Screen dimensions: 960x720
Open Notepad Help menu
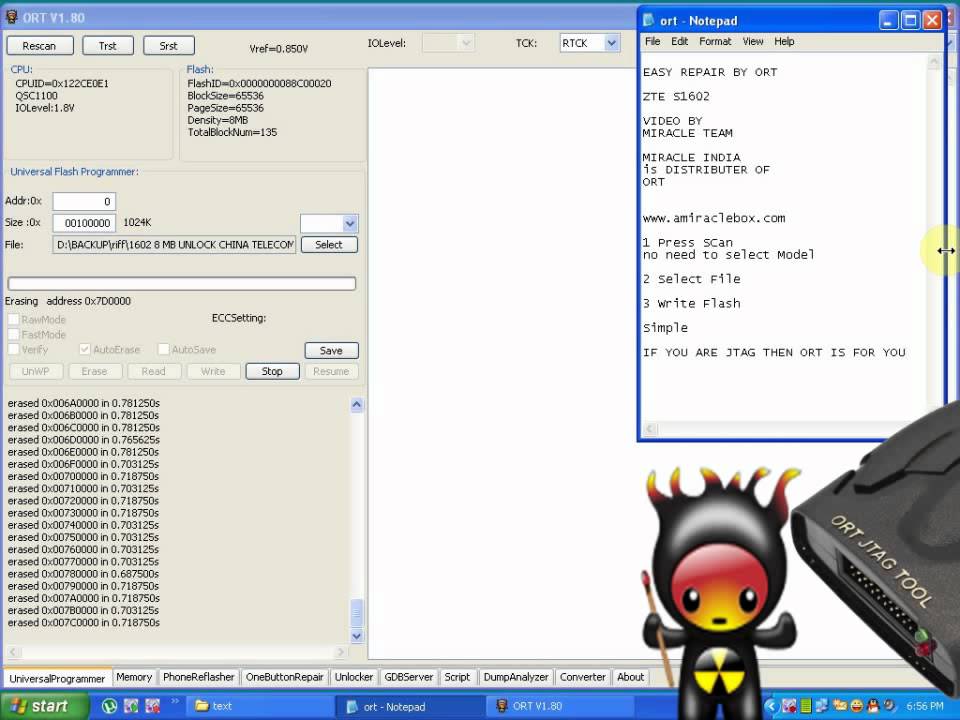pyautogui.click(x=784, y=41)
